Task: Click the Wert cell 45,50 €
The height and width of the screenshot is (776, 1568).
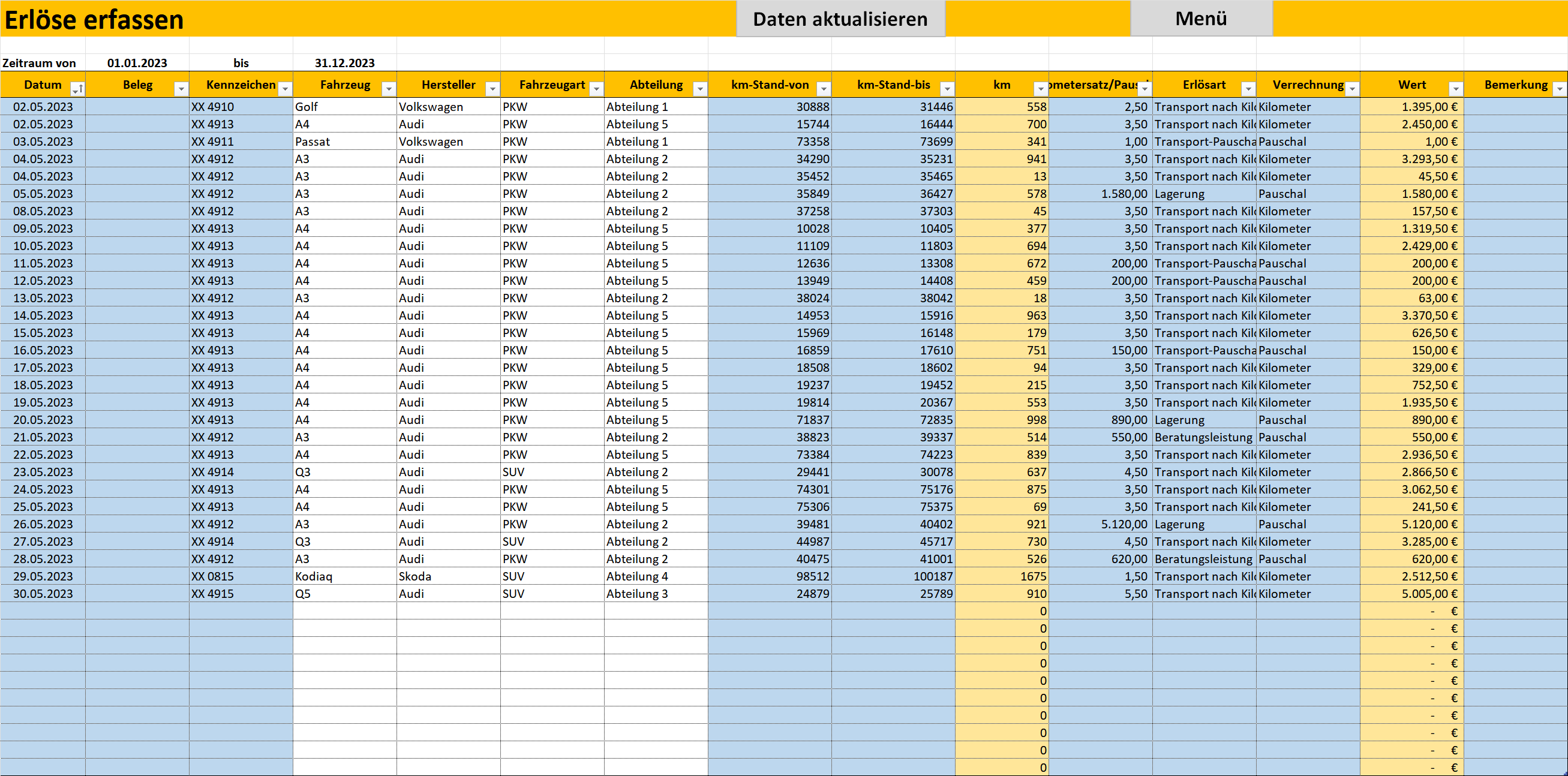Action: click(x=1411, y=176)
